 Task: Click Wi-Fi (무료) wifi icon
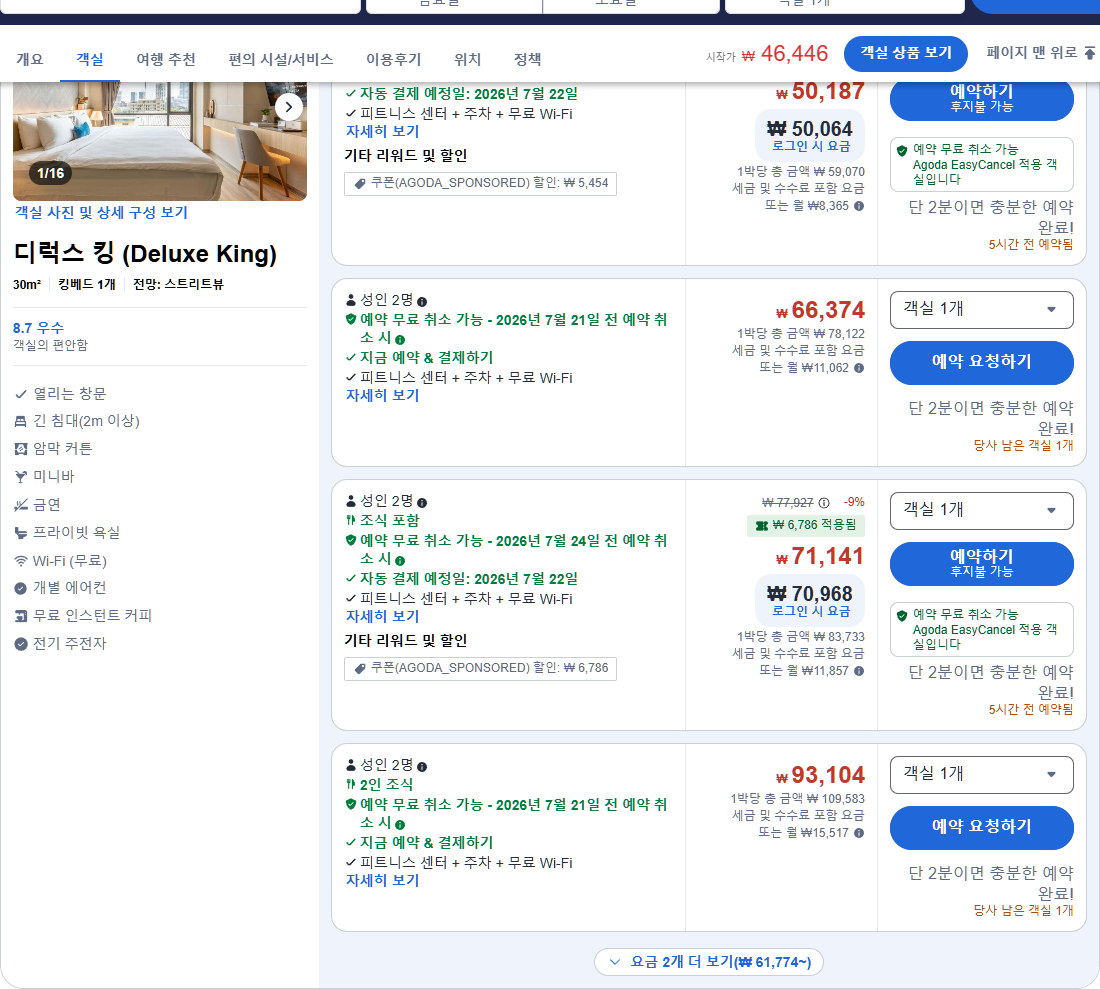click(x=21, y=561)
